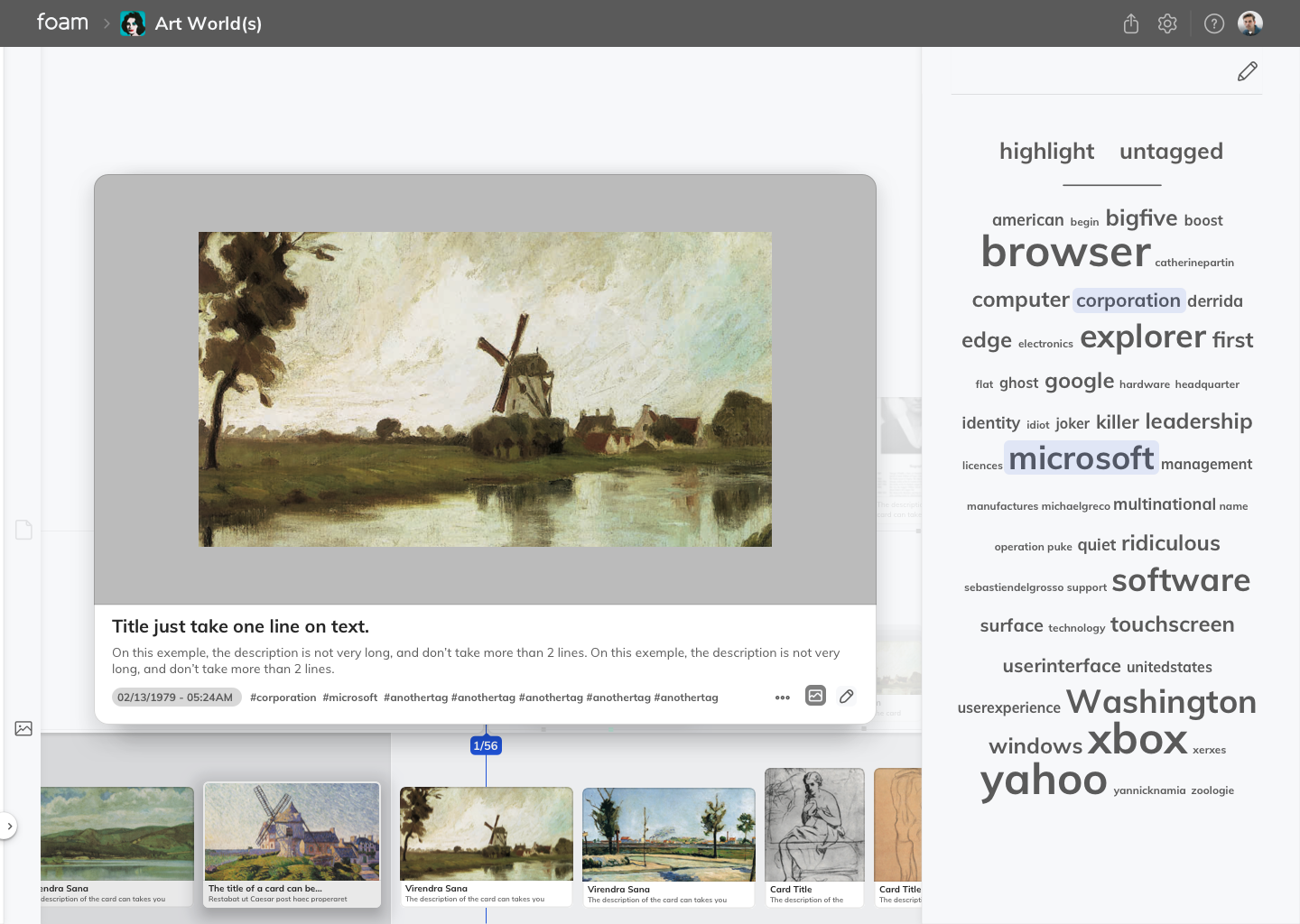Edit tags with the pencil icon in tag panel
The image size is (1300, 924).
1248,71
